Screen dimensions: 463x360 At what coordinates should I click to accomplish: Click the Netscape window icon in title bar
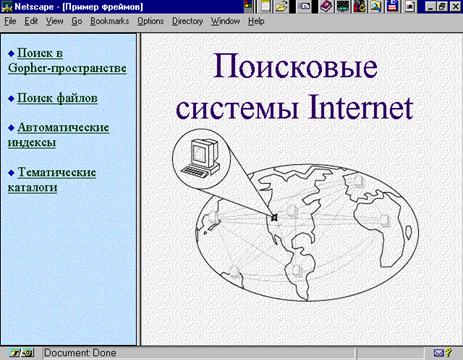tap(7, 7)
